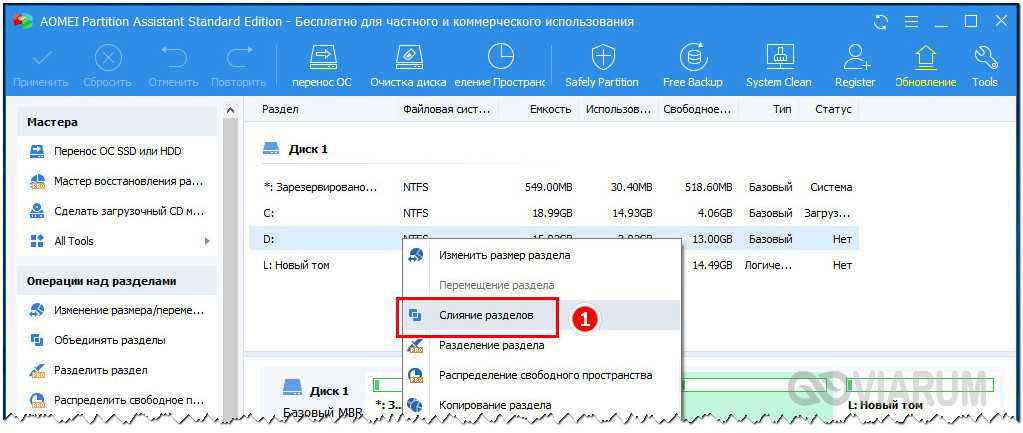
Task: Pick Разделение раздела from context menu
Action: (491, 345)
